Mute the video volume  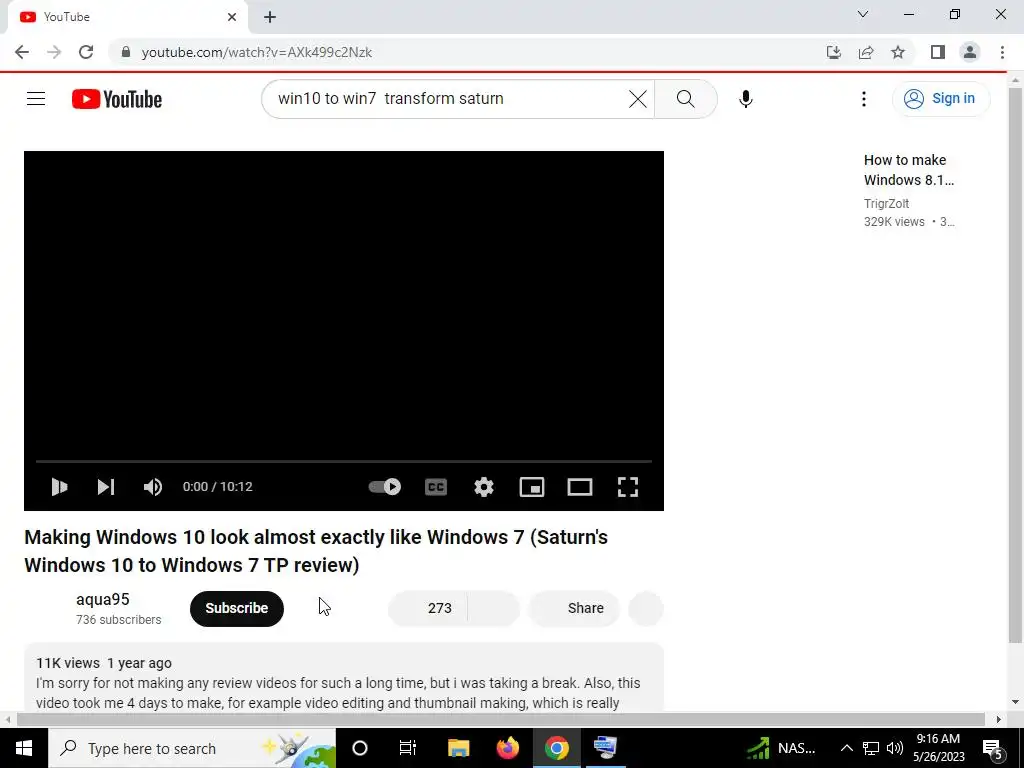tap(153, 487)
